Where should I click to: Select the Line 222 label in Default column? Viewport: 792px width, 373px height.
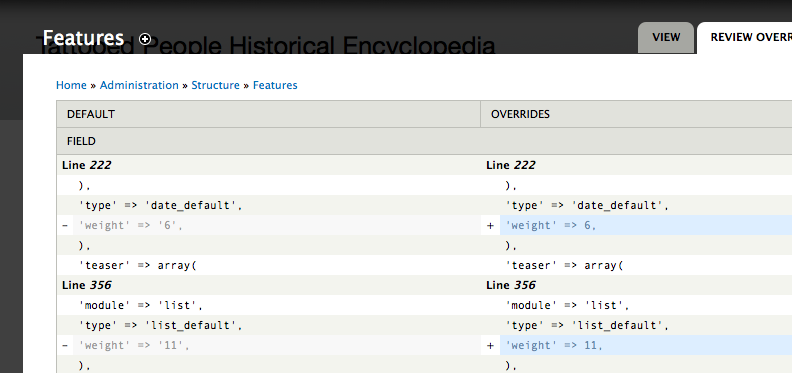pos(86,165)
